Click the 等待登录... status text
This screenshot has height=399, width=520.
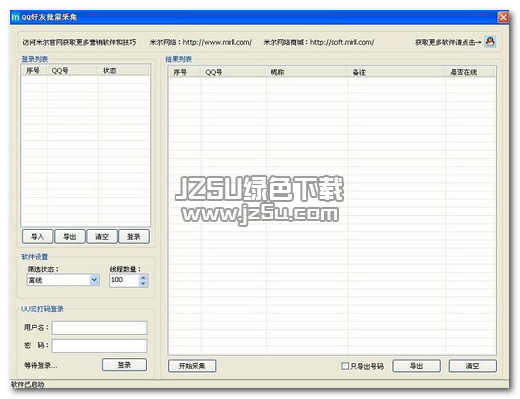(41, 366)
